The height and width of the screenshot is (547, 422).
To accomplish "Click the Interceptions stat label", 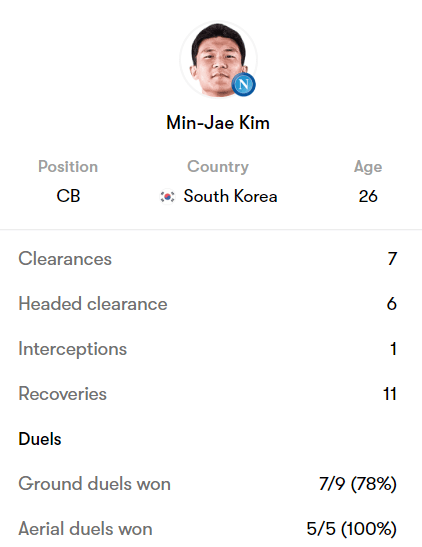I will point(73,349).
